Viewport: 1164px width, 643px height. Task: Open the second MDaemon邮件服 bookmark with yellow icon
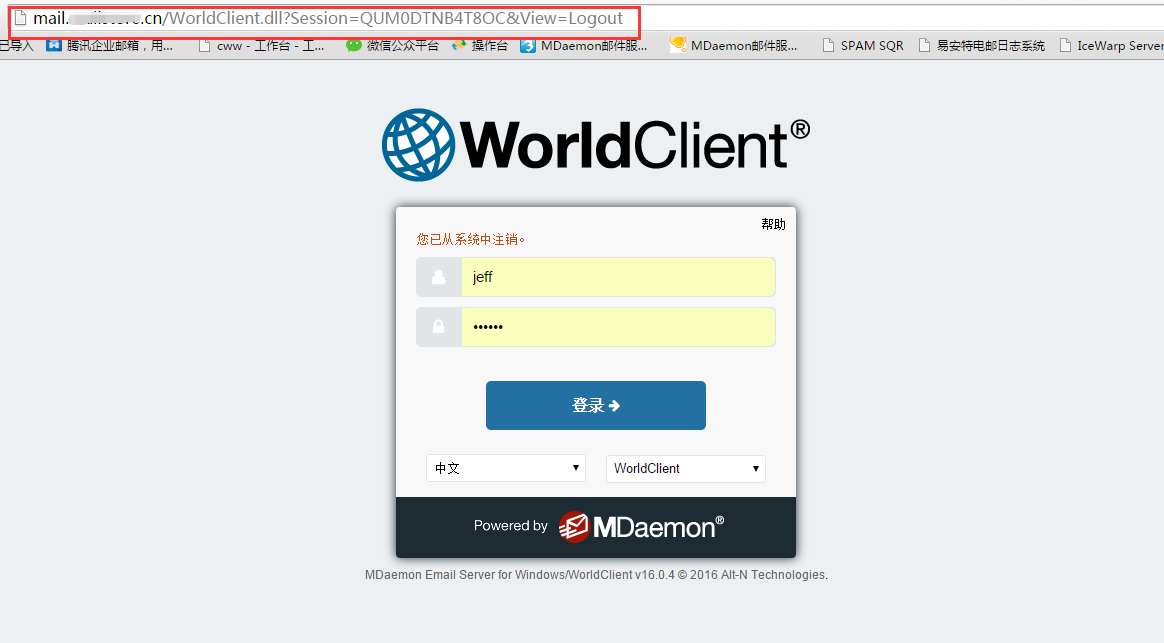click(733, 45)
